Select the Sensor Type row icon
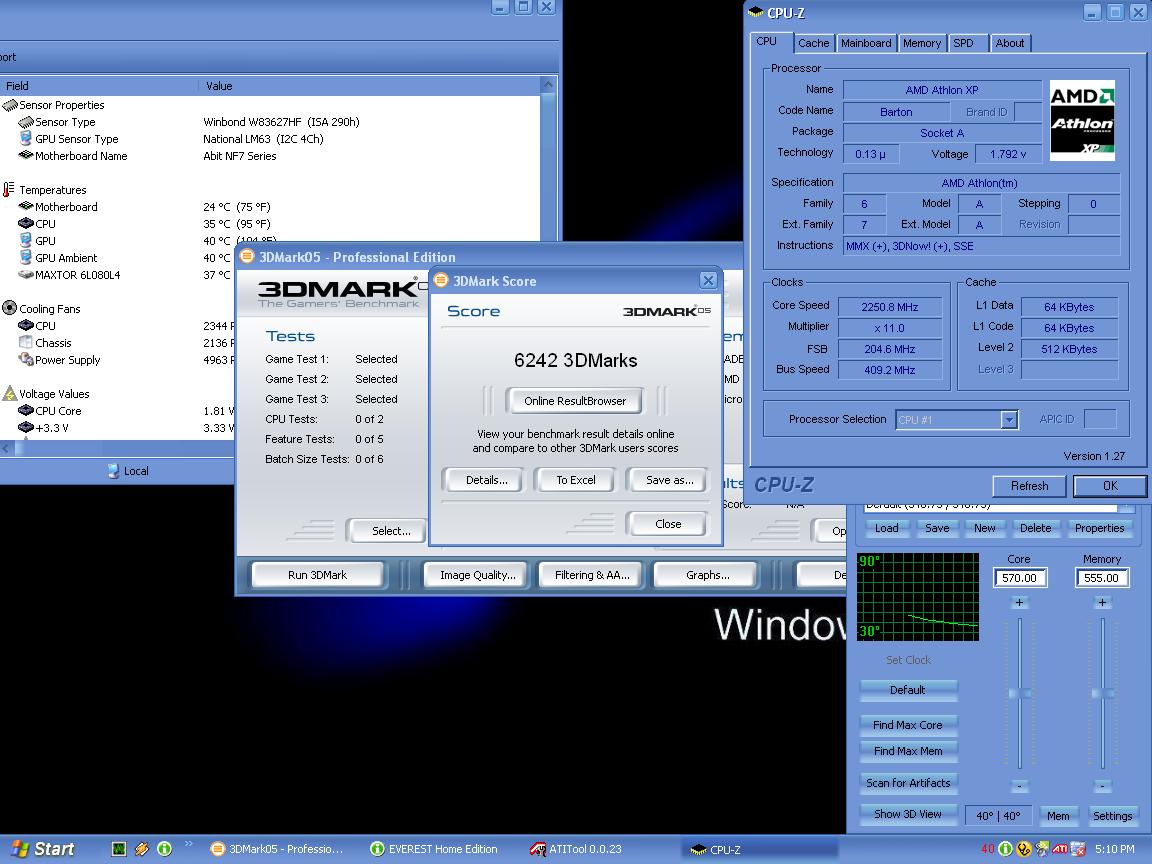 click(26, 122)
